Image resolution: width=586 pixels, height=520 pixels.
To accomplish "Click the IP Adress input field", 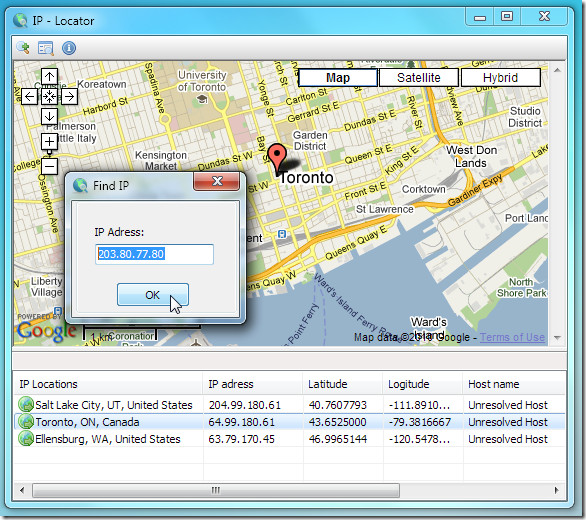I will (x=154, y=255).
